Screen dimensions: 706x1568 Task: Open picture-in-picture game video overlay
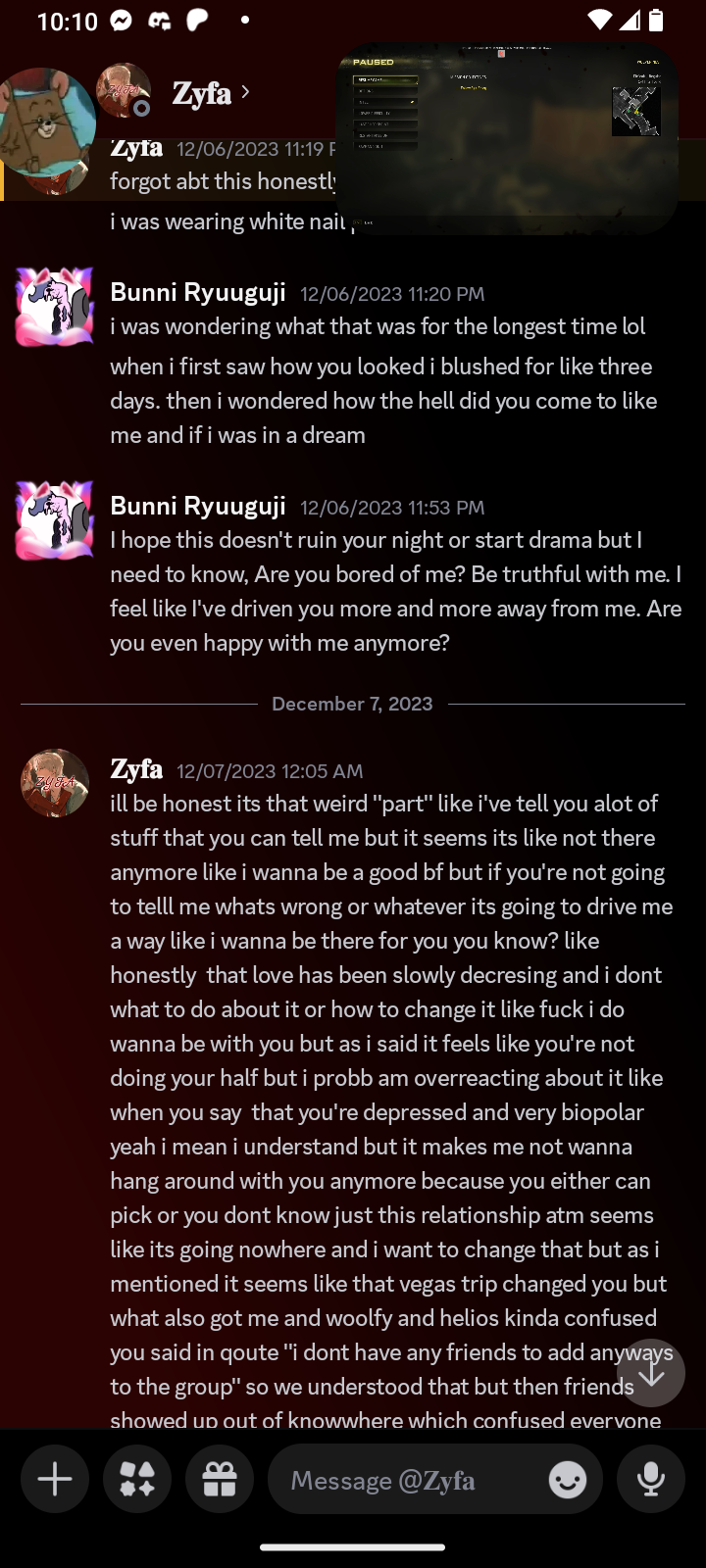click(x=506, y=137)
